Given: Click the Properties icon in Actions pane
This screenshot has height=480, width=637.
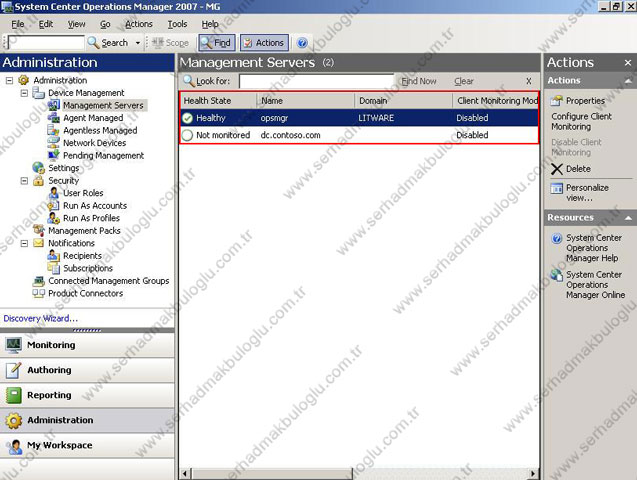Looking at the screenshot, I should point(557,100).
